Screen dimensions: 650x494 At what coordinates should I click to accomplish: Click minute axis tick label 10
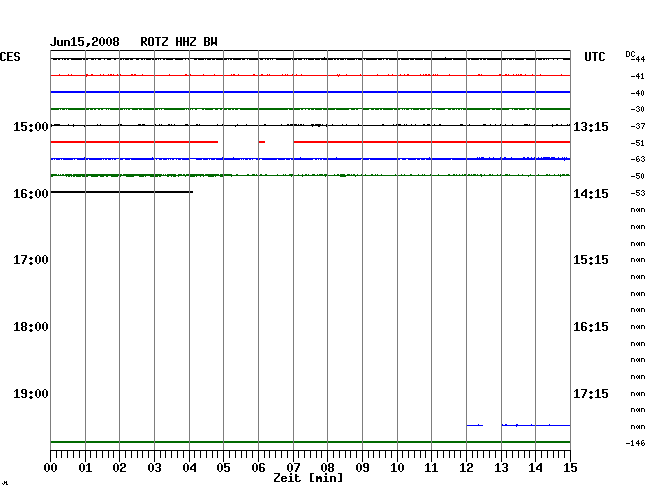pos(397,468)
